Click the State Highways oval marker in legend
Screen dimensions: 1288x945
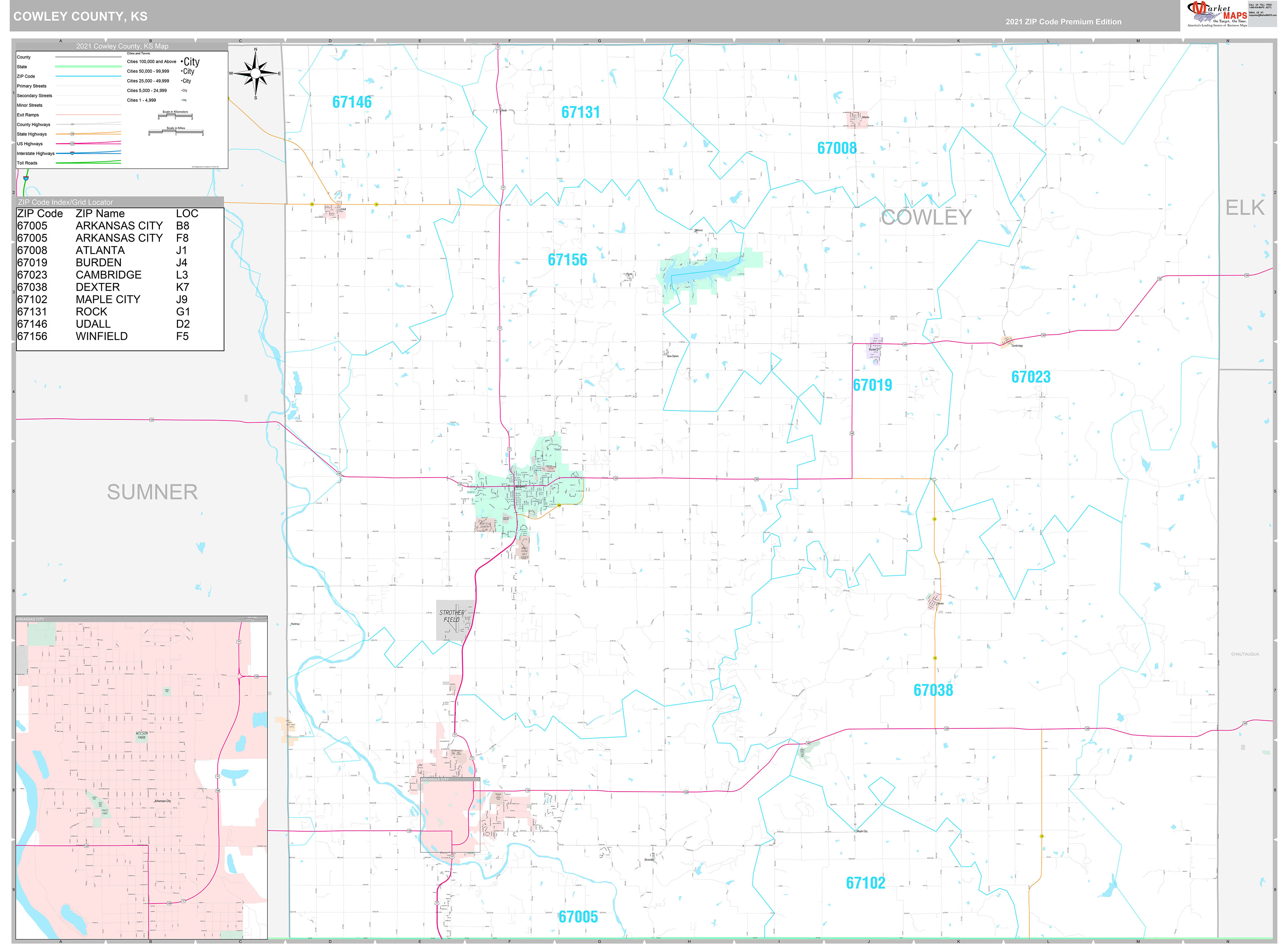click(x=73, y=134)
